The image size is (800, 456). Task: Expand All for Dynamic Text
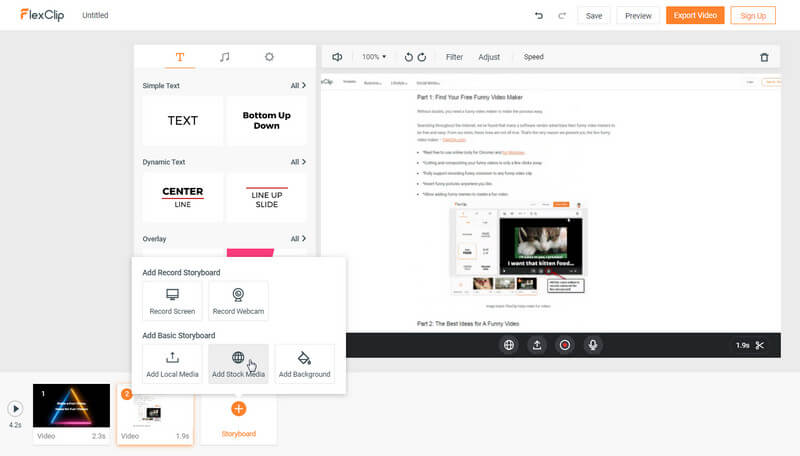click(298, 162)
